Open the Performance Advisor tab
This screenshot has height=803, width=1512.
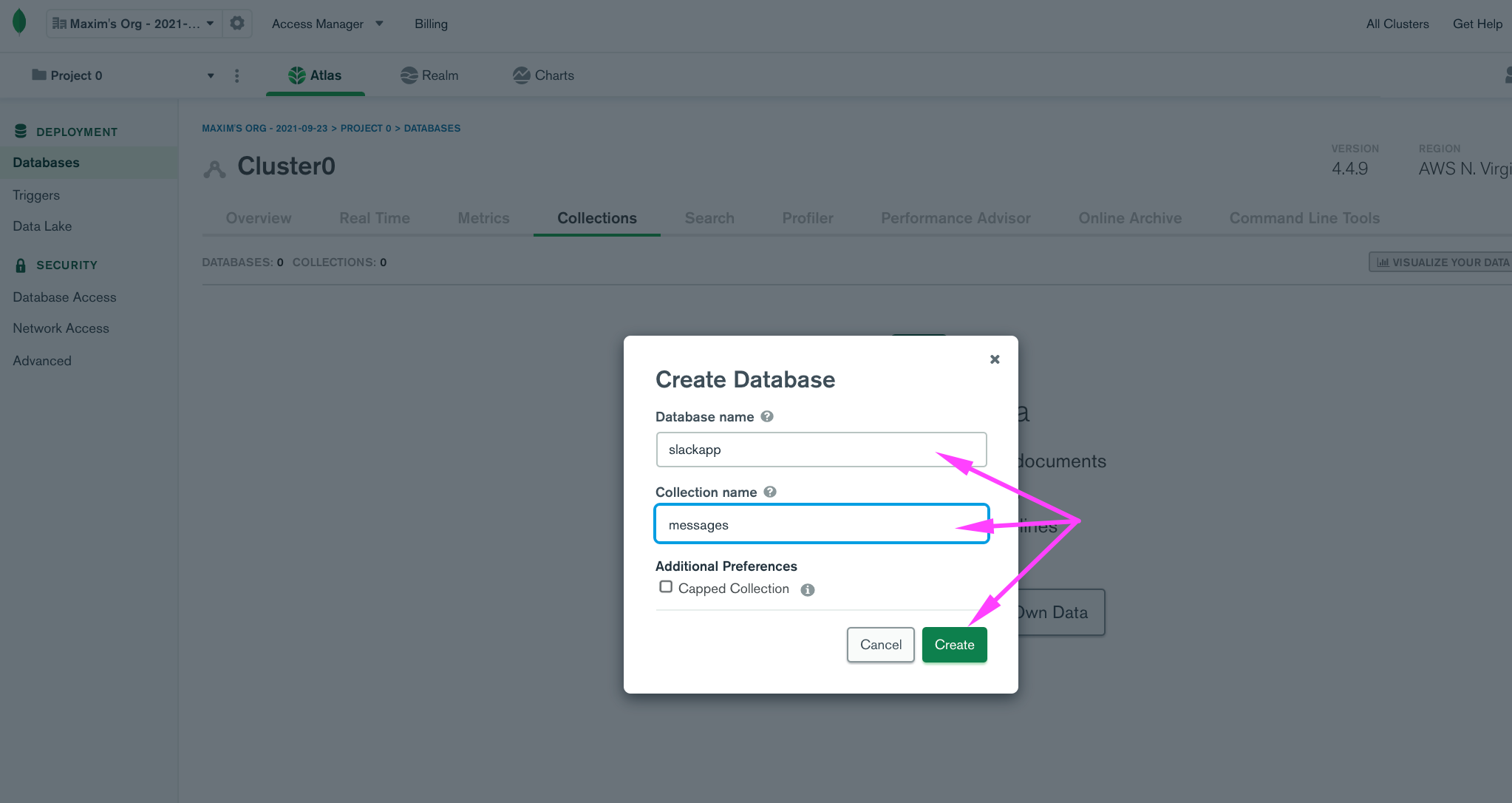coord(955,217)
